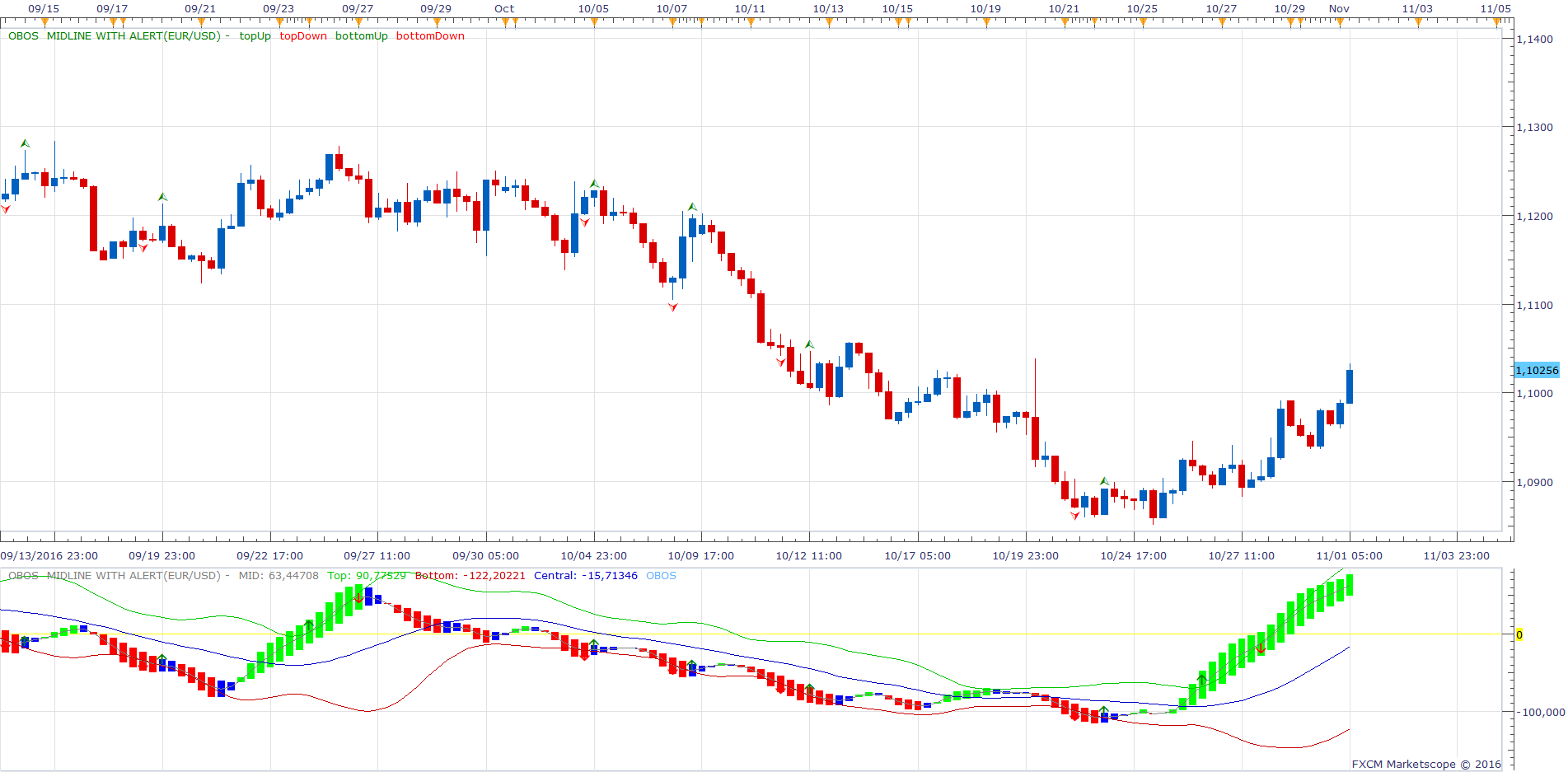Click the 09/27 11:00 time axis label
This screenshot has width=1568, height=772.
click(x=377, y=556)
